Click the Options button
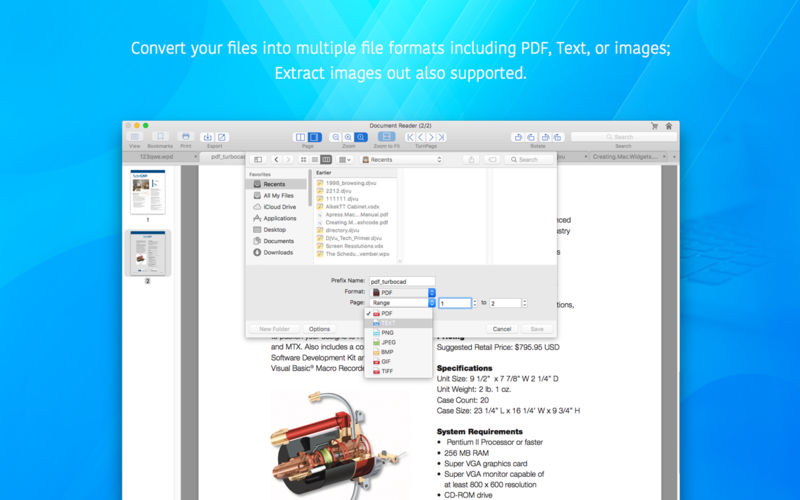This screenshot has width=800, height=500. tap(319, 329)
